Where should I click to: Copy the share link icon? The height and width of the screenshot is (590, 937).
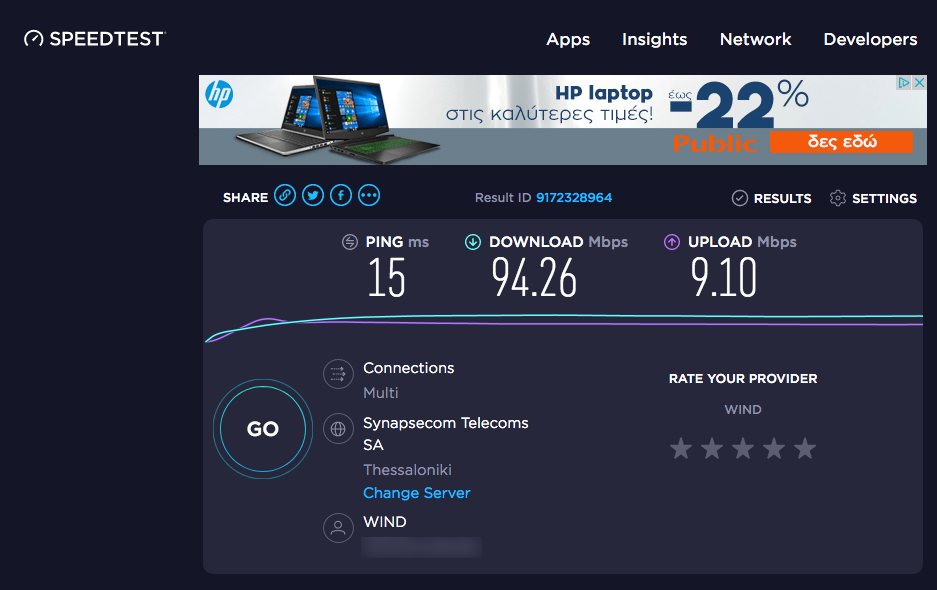tap(285, 196)
